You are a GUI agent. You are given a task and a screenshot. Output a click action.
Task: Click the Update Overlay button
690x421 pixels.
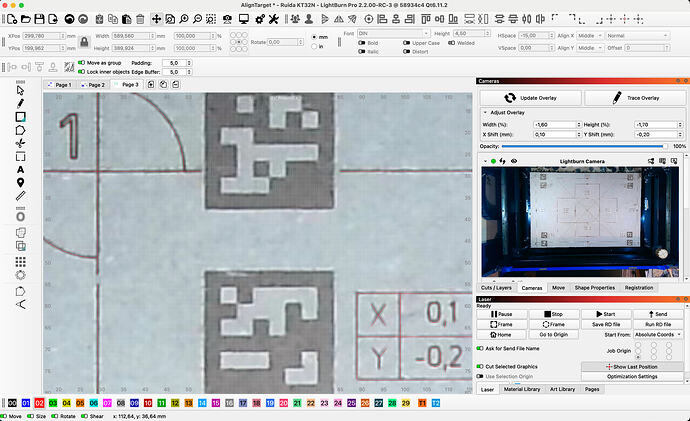click(530, 98)
